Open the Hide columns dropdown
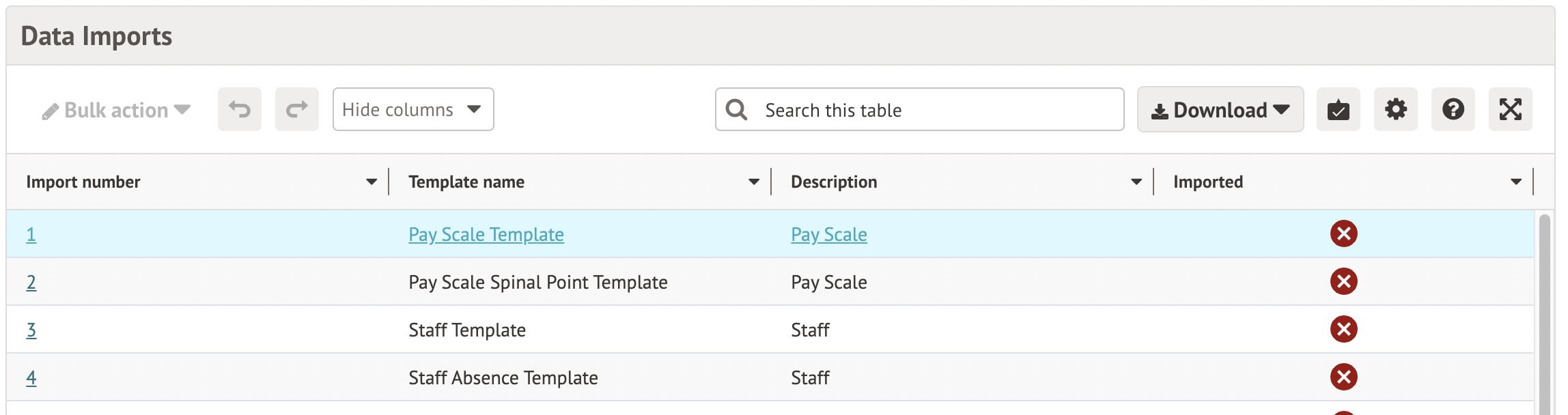 pyautogui.click(x=412, y=109)
